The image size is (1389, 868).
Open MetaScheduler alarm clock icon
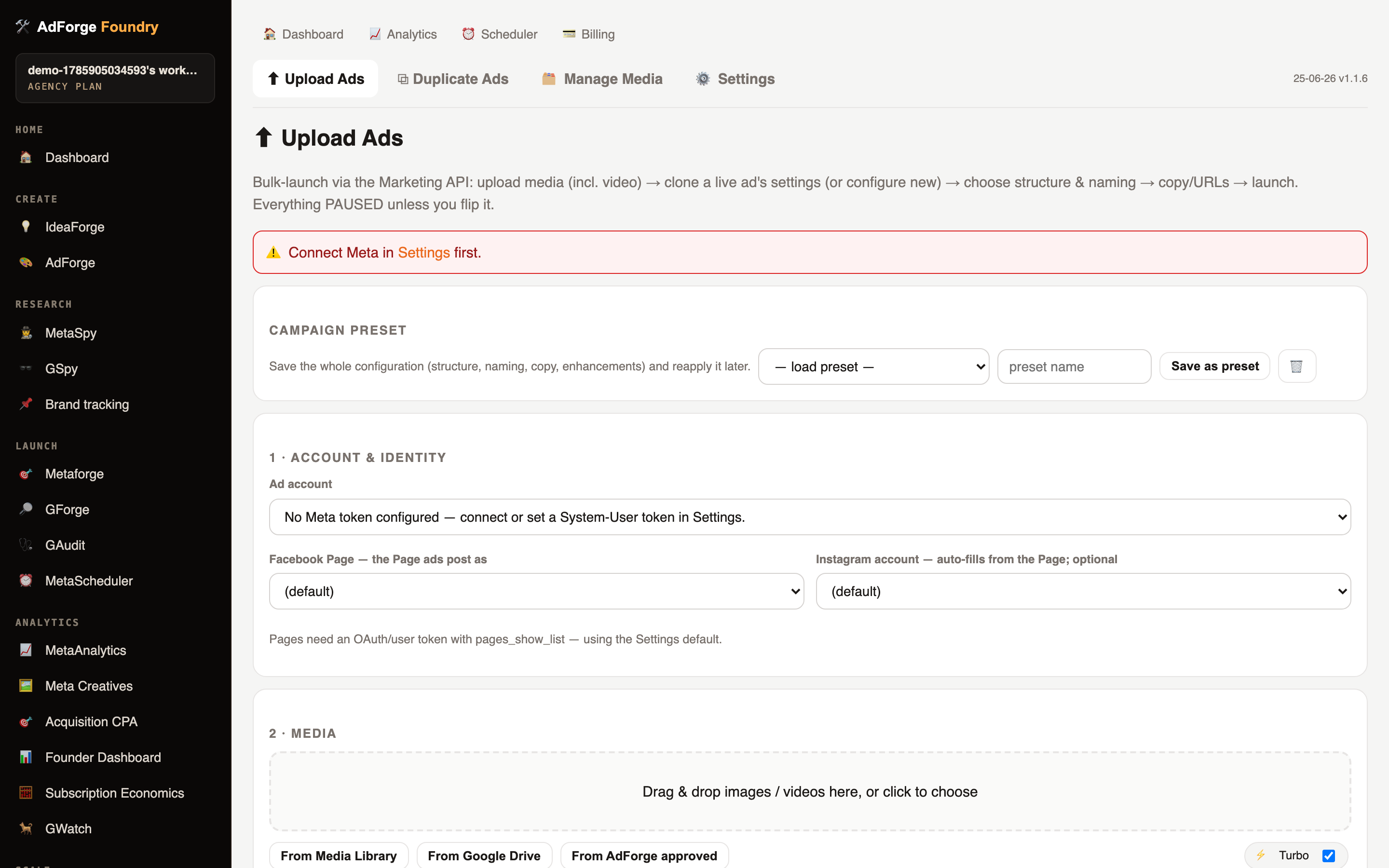26,581
